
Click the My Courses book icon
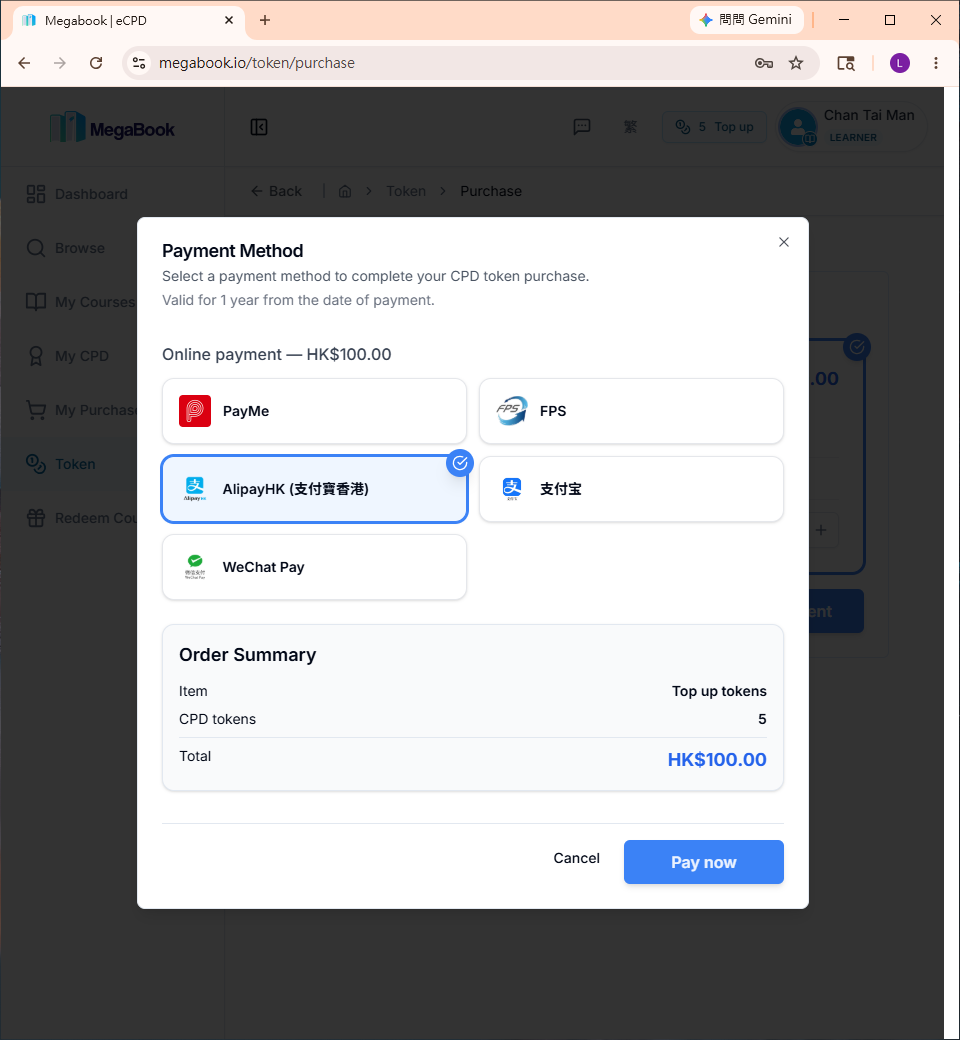36,302
